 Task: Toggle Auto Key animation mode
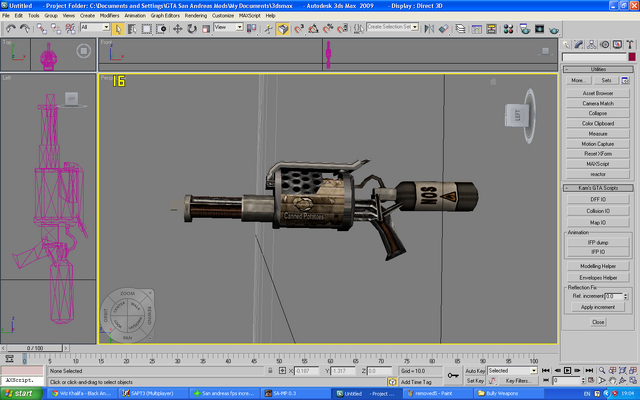tap(475, 371)
